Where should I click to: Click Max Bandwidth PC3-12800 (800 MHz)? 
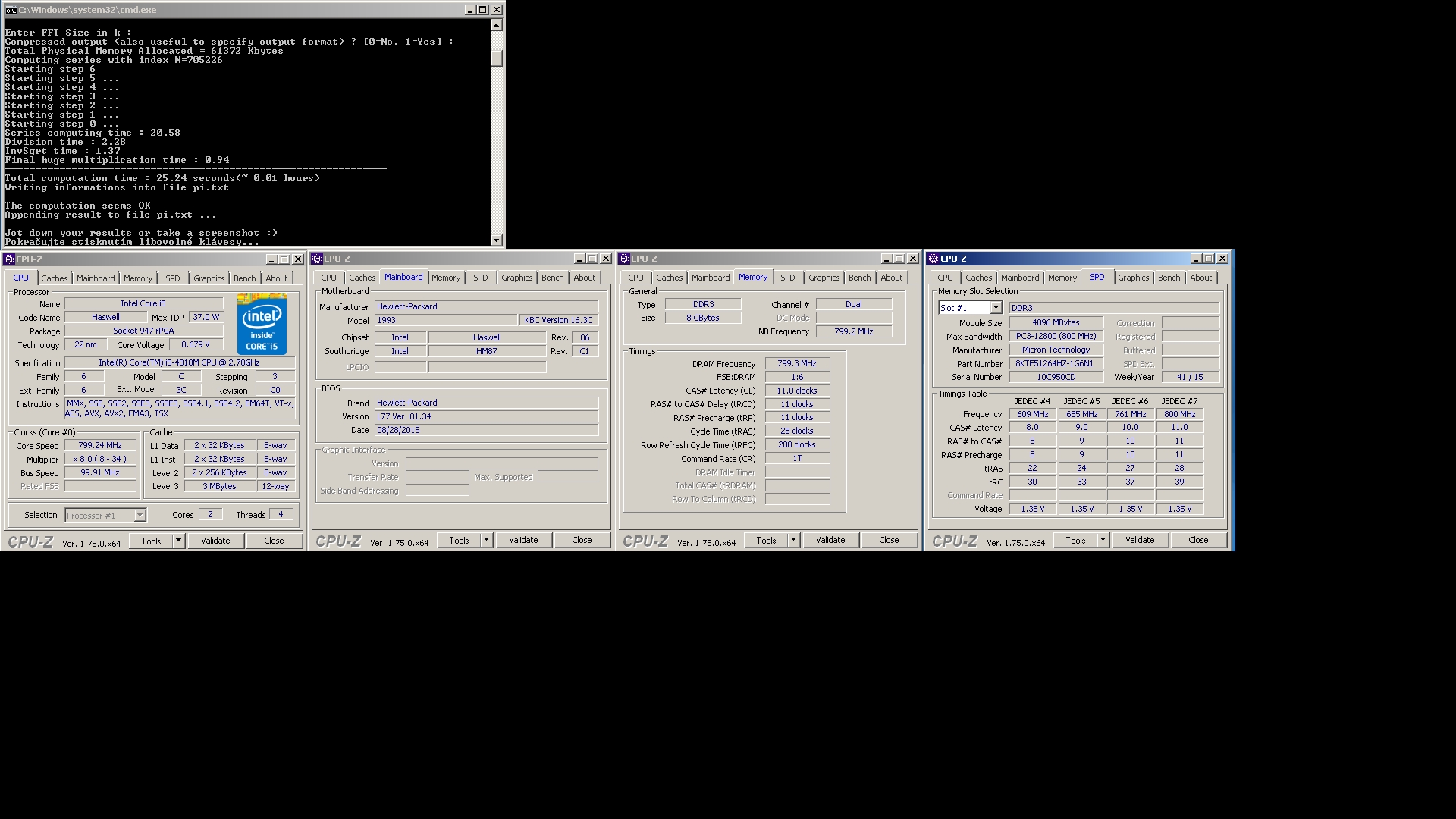1056,336
